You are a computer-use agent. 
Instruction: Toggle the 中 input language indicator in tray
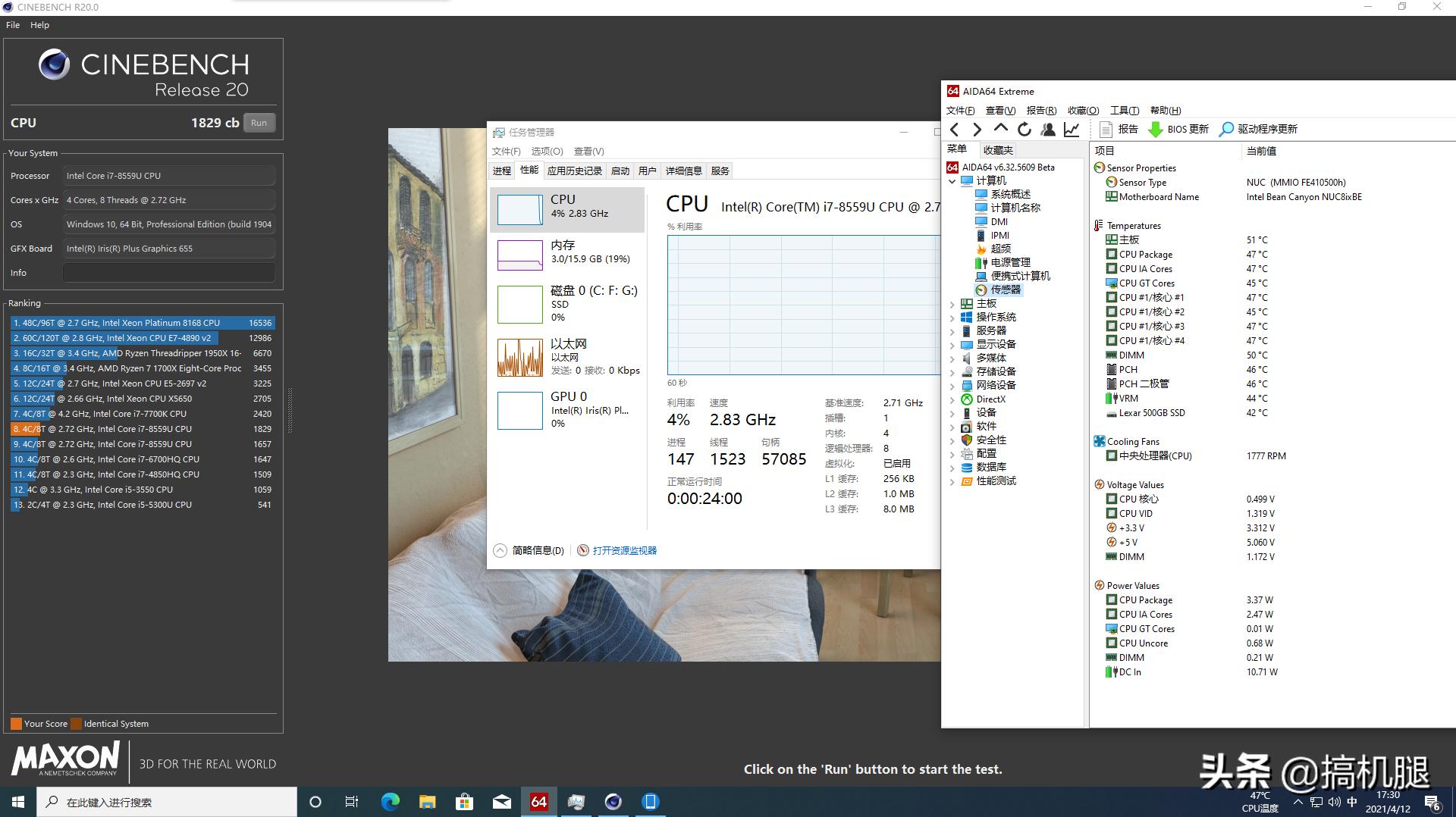[1353, 801]
